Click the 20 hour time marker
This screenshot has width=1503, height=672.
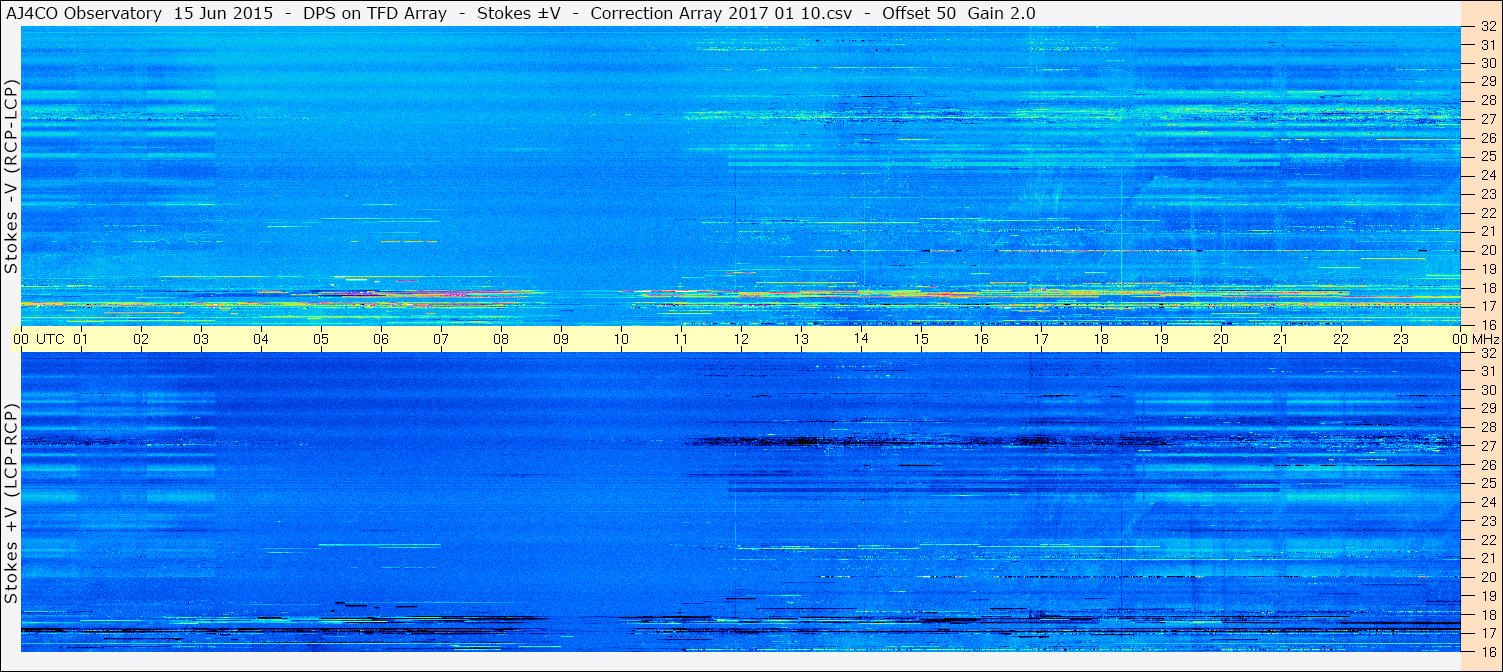1221,339
